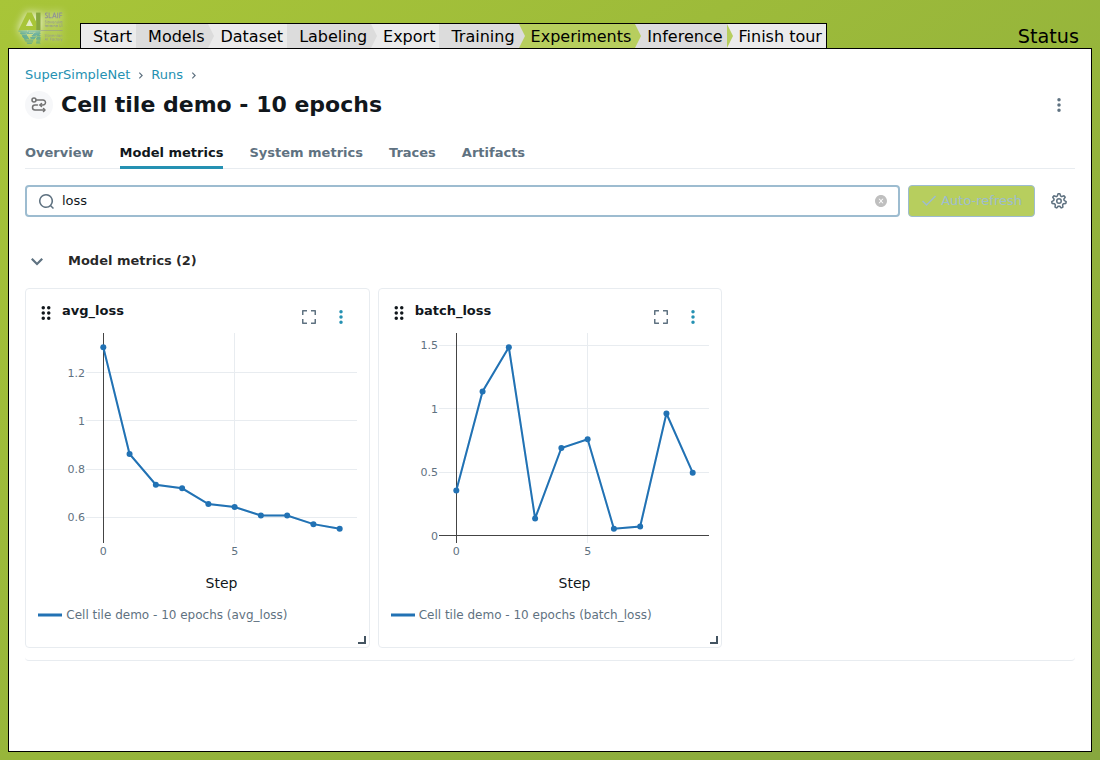Follow the Runs breadcrumb link
This screenshot has width=1100, height=760.
pyautogui.click(x=167, y=75)
